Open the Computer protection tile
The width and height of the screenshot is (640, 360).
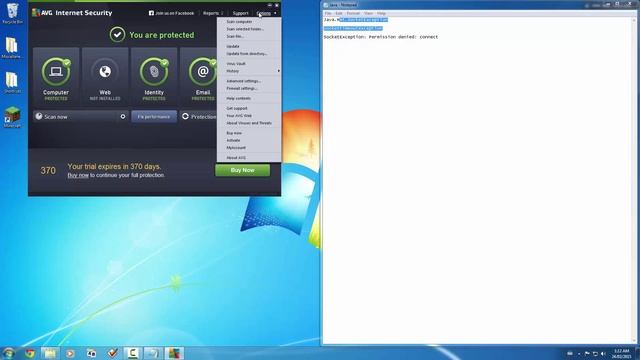pyautogui.click(x=56, y=77)
